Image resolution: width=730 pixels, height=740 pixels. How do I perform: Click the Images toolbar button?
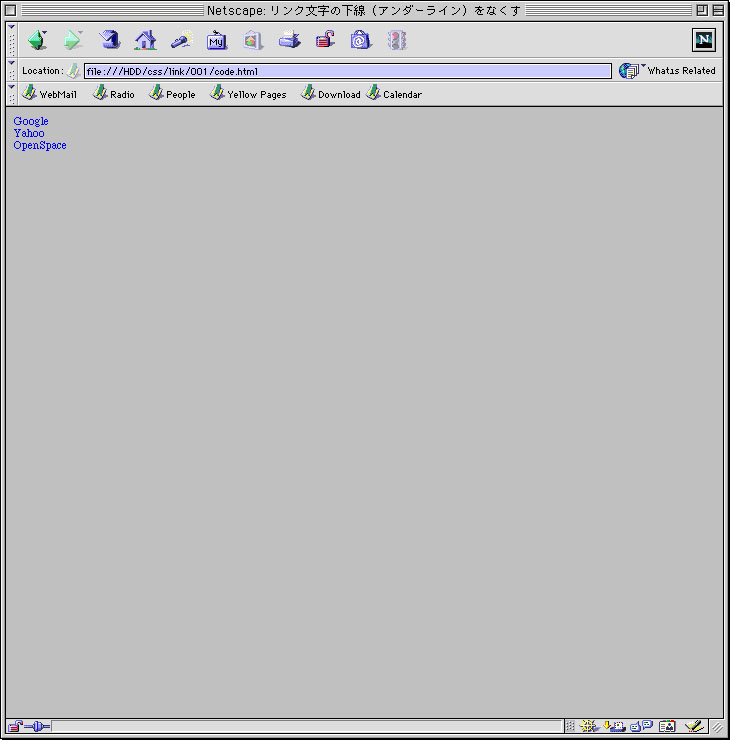pos(252,41)
